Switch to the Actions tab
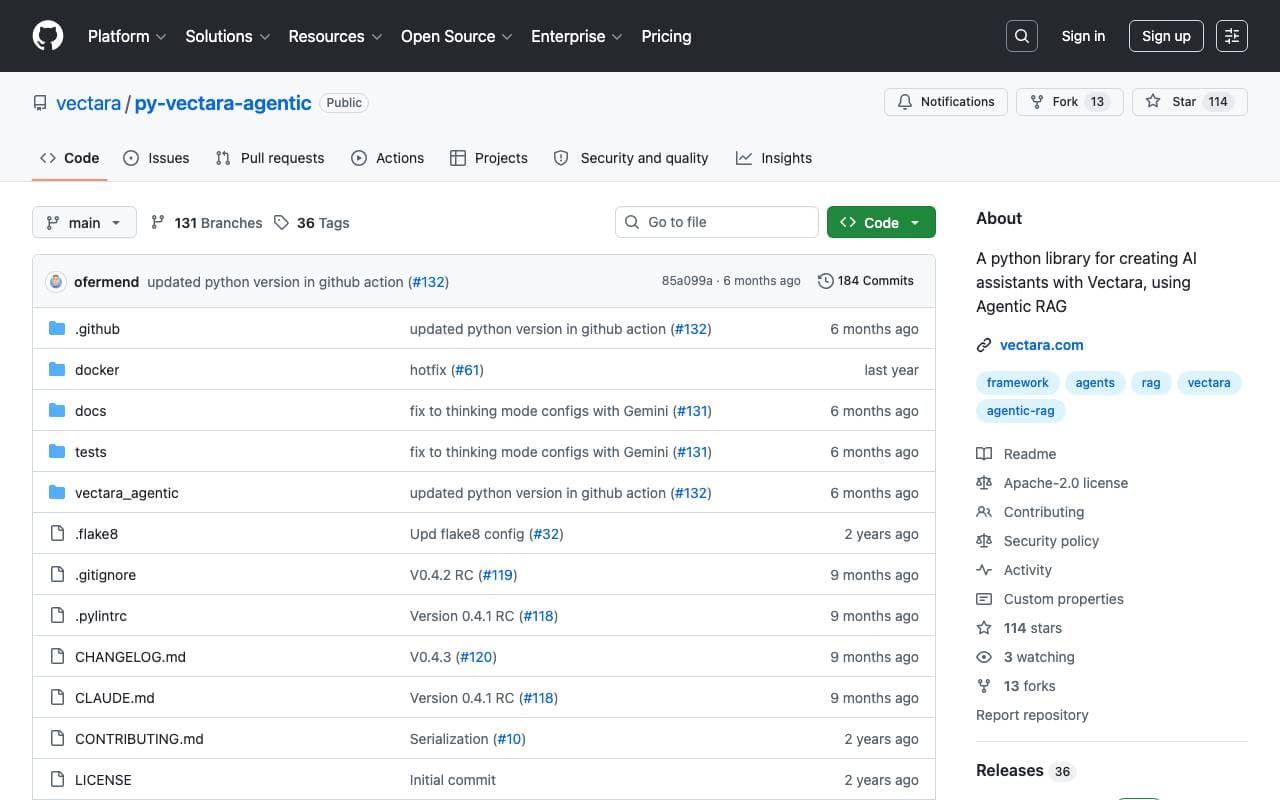The width and height of the screenshot is (1280, 800). click(388, 158)
